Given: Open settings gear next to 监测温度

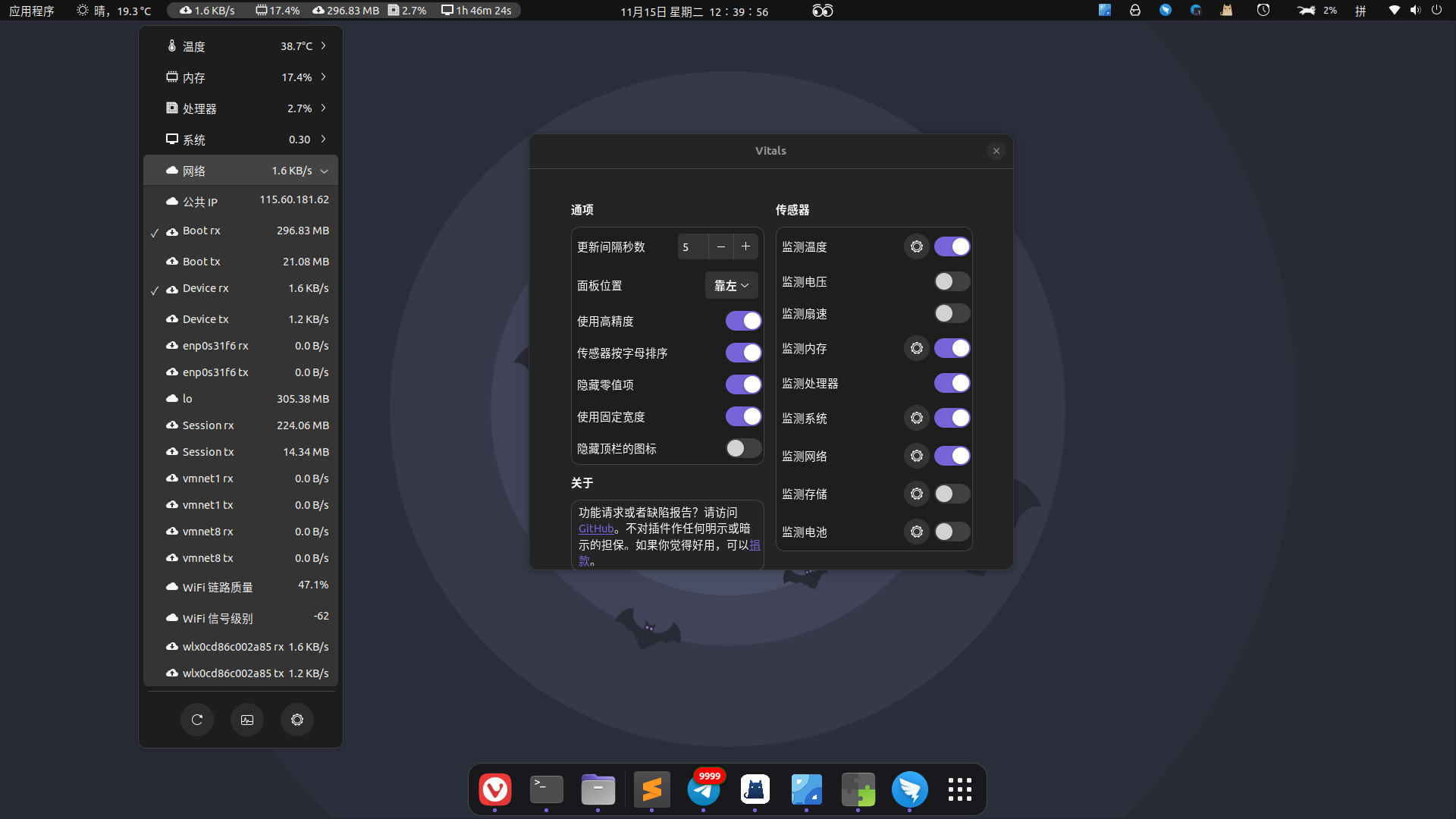Looking at the screenshot, I should 916,246.
